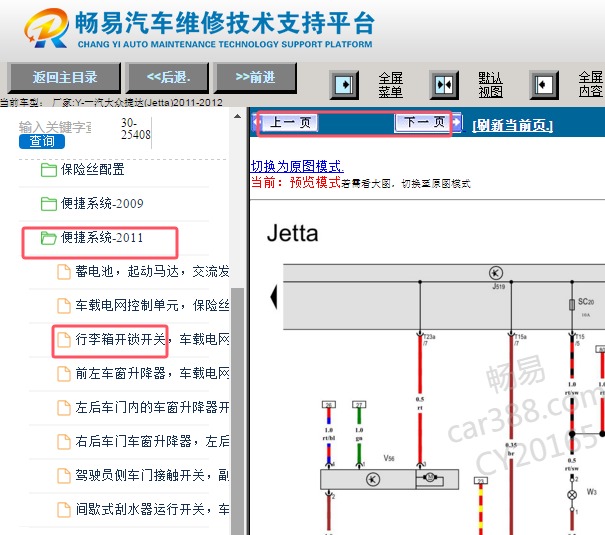The image size is (605, 535).
Task: Open the 驾驶员侧车门接触开关 document
Action: [x=152, y=475]
